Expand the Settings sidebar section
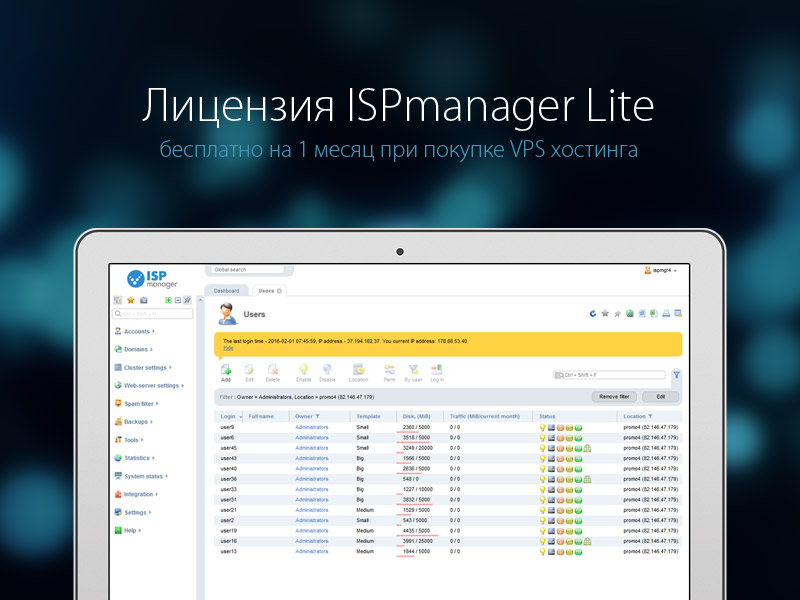Screen dimensions: 800x600 (133, 512)
